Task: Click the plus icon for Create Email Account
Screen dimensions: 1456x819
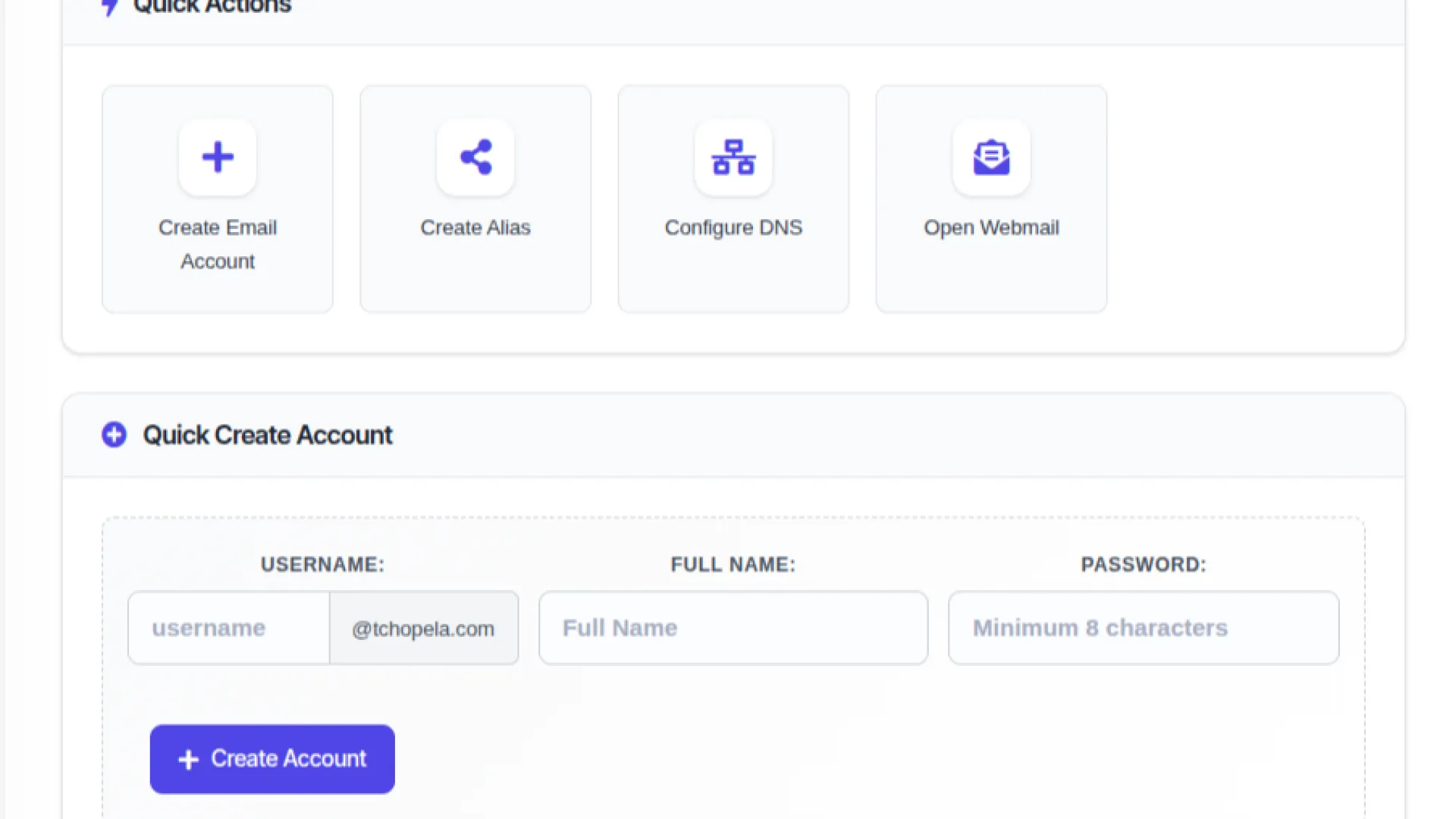Action: click(x=218, y=157)
